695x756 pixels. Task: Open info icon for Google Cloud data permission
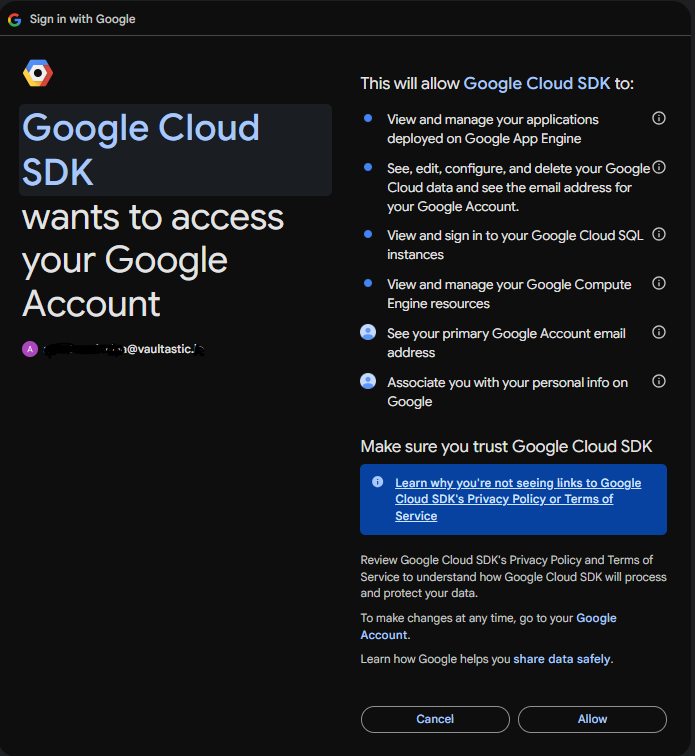659,167
